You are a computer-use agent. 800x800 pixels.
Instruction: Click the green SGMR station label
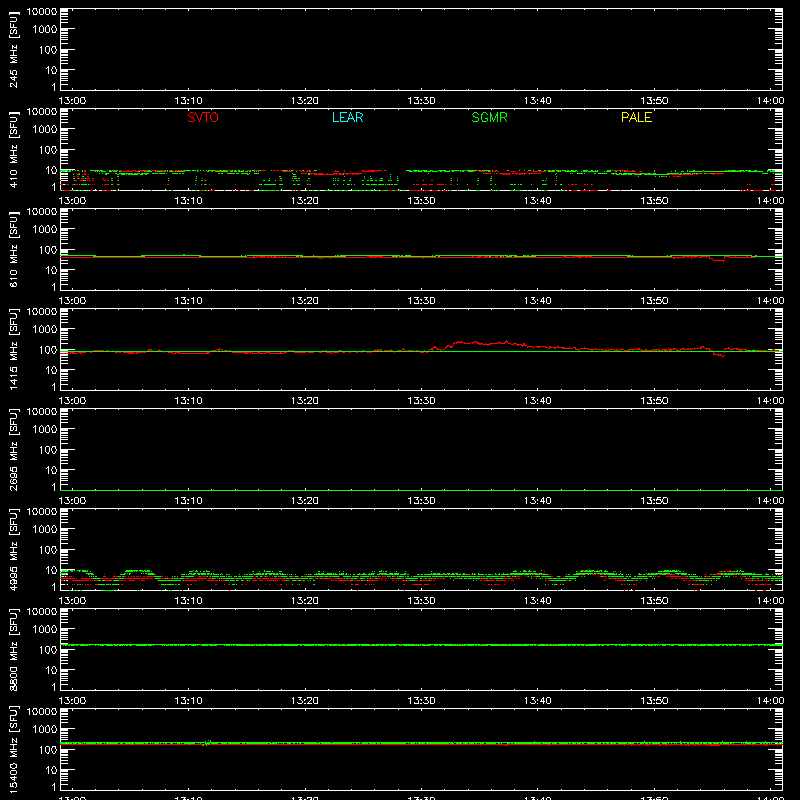click(489, 117)
